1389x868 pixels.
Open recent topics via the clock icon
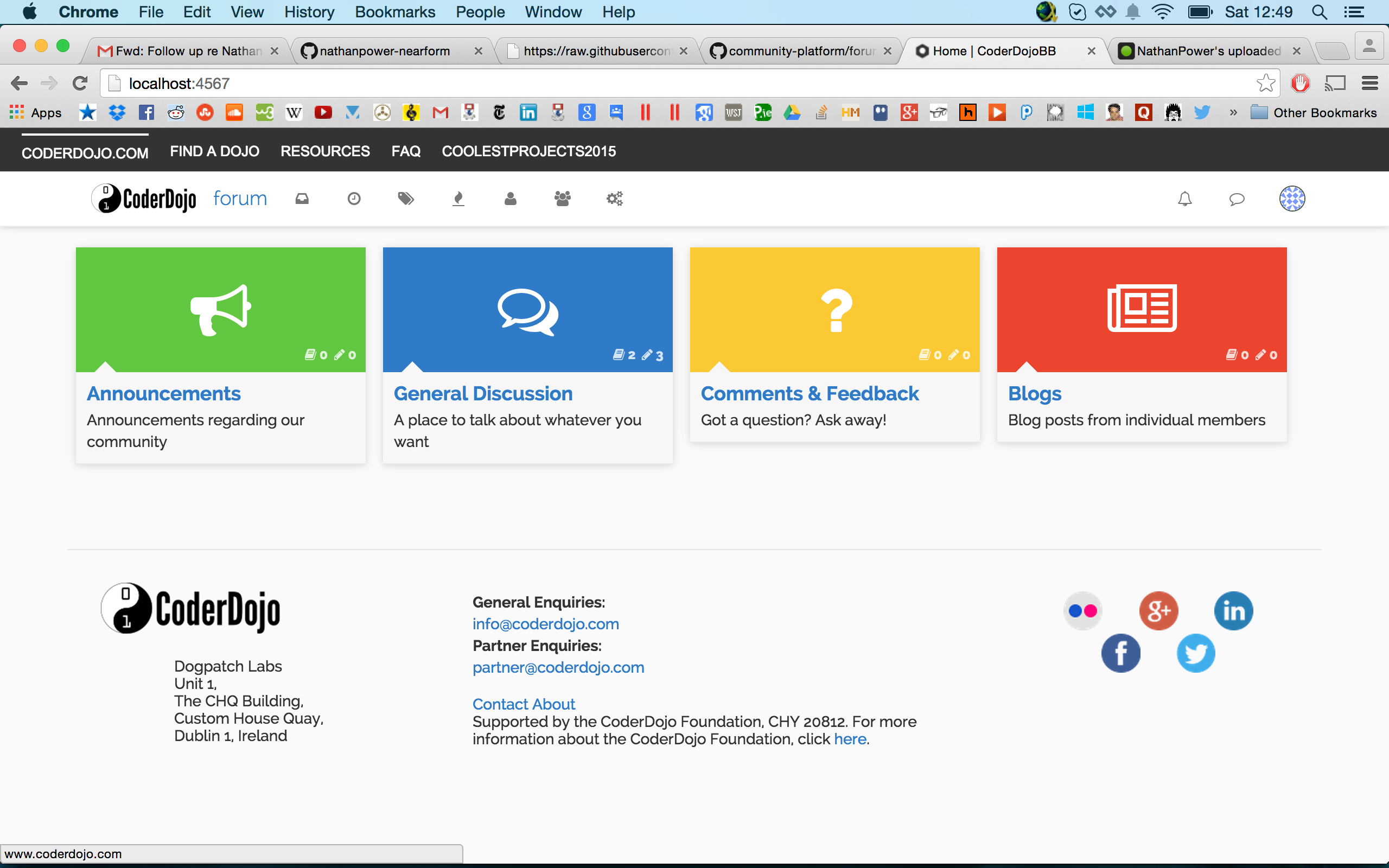[x=354, y=199]
